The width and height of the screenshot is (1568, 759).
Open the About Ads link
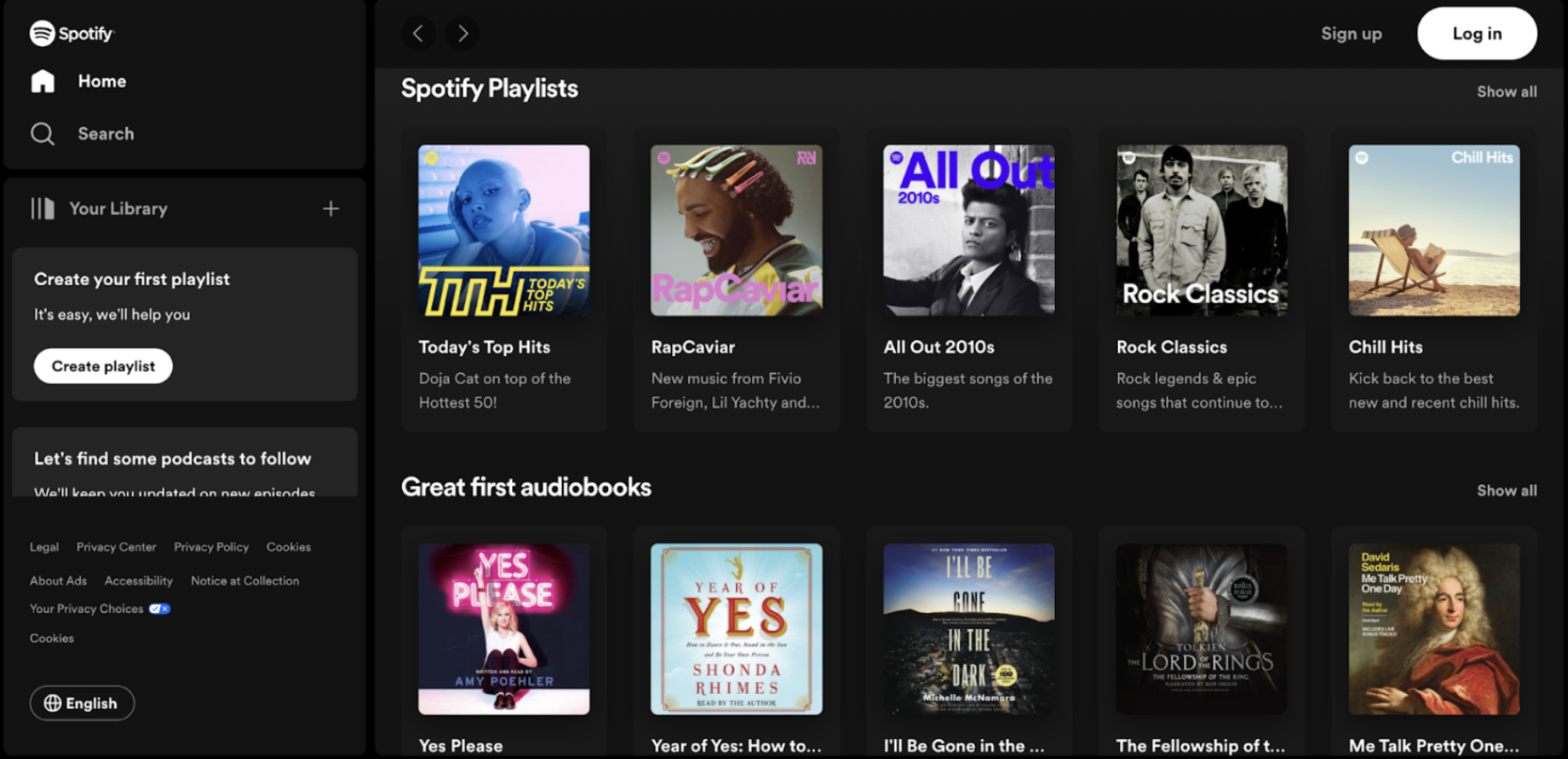click(58, 581)
